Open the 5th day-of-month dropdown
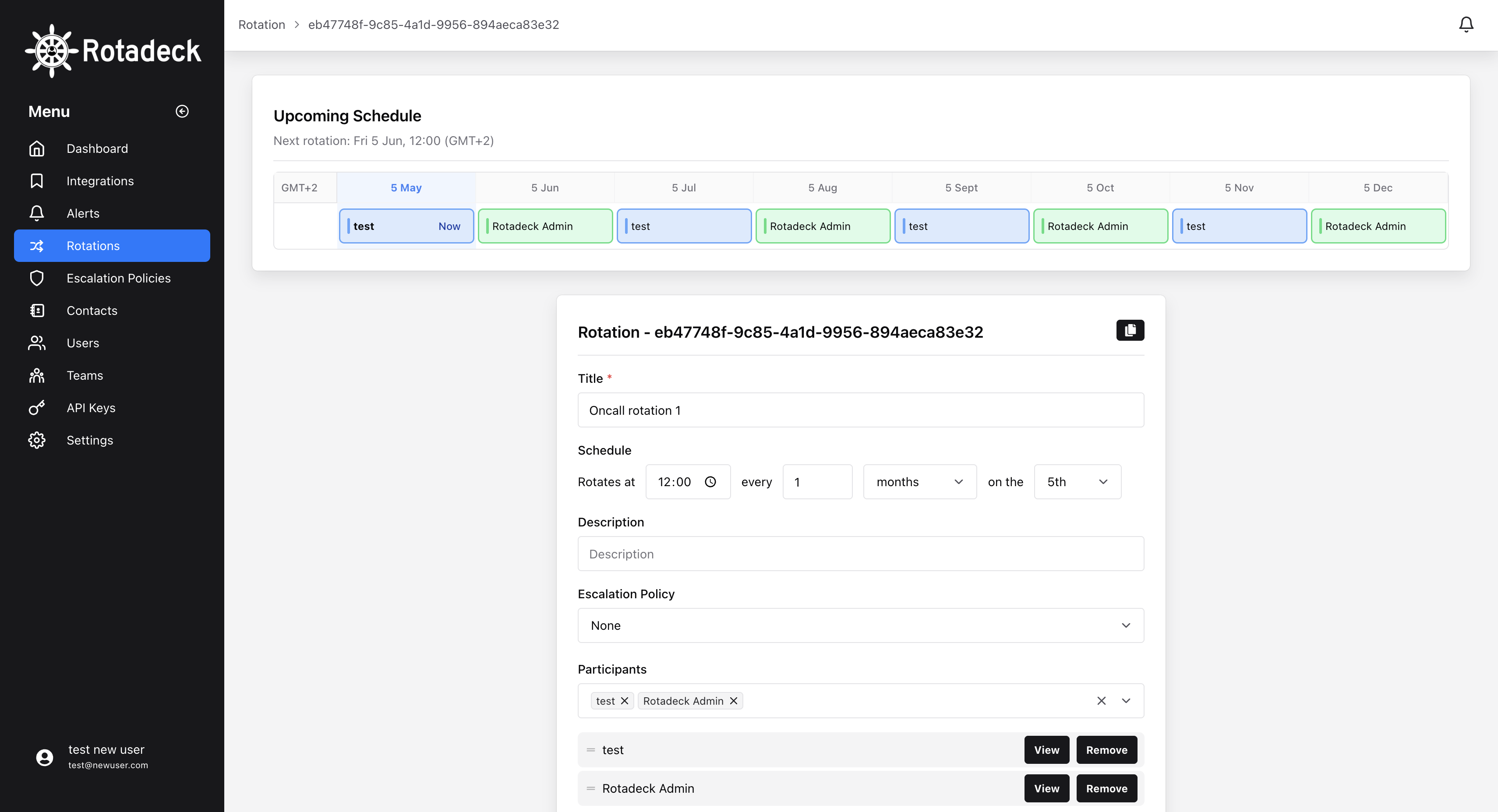Viewport: 1498px width, 812px height. pos(1077,482)
